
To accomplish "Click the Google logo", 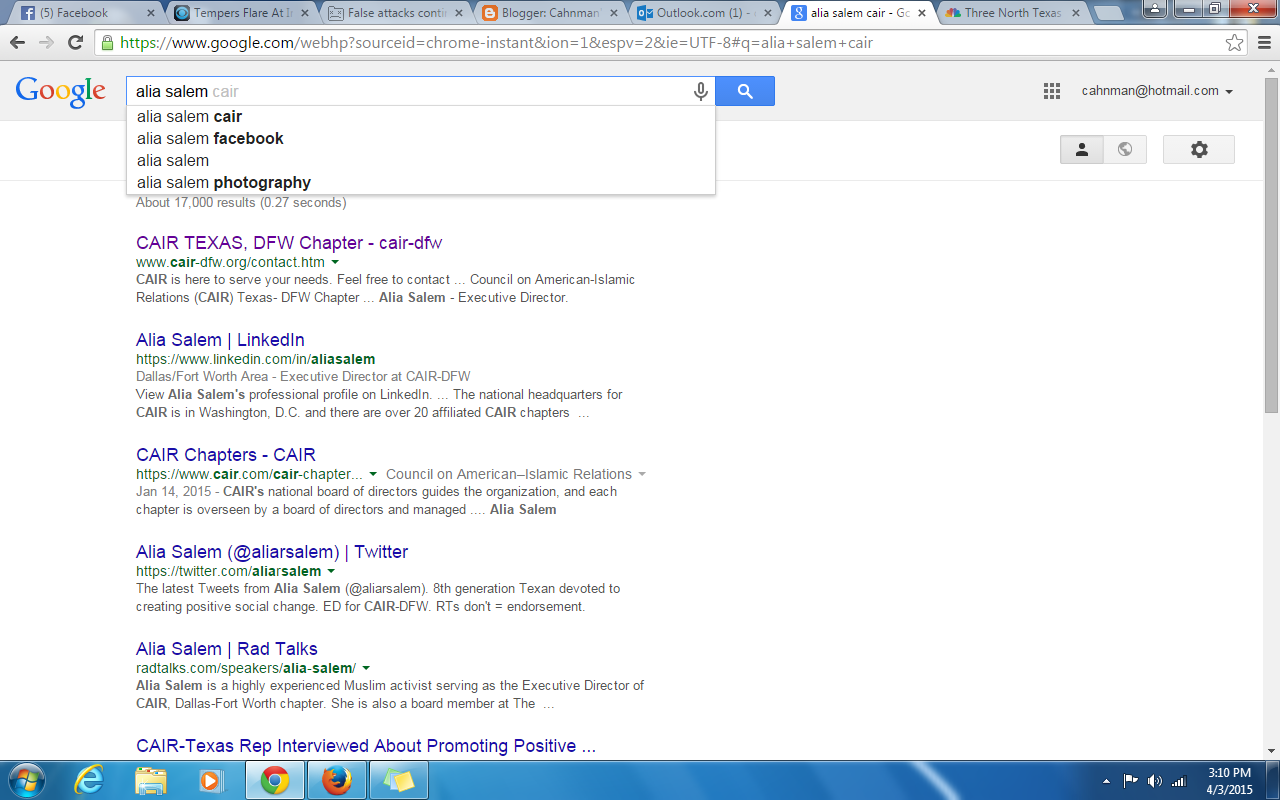I will tap(60, 91).
